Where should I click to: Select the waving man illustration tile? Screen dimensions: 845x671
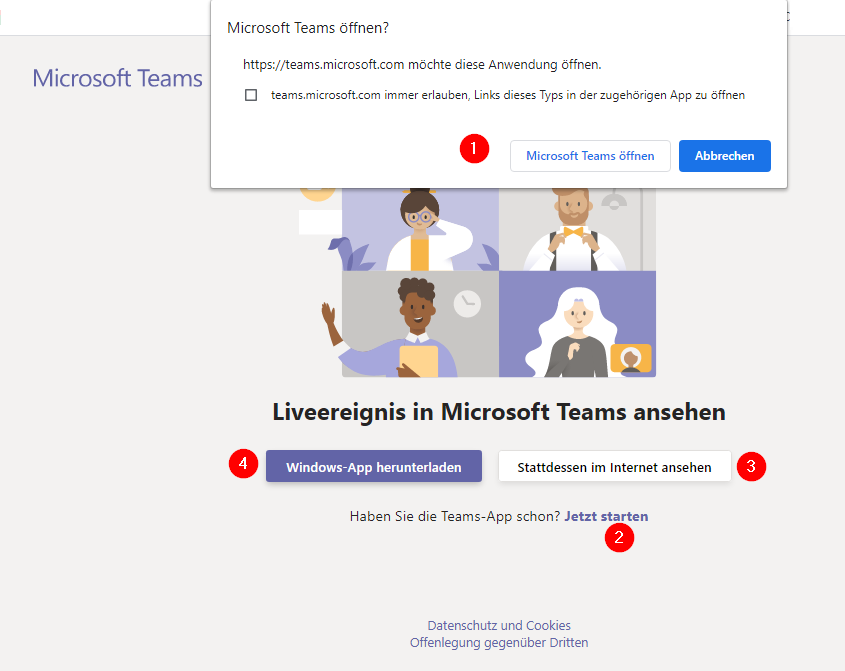420,324
